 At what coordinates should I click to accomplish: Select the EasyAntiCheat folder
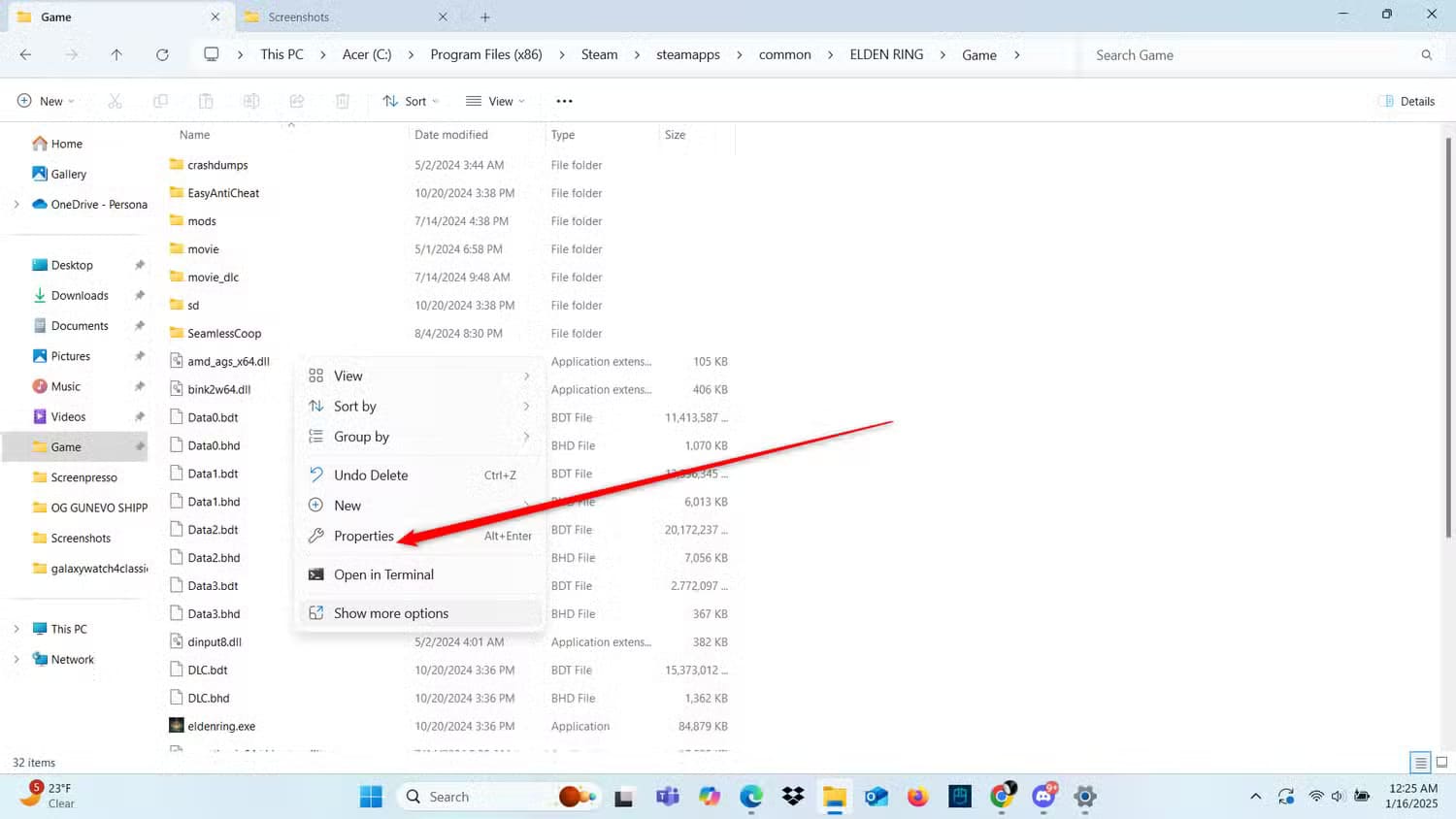[223, 193]
